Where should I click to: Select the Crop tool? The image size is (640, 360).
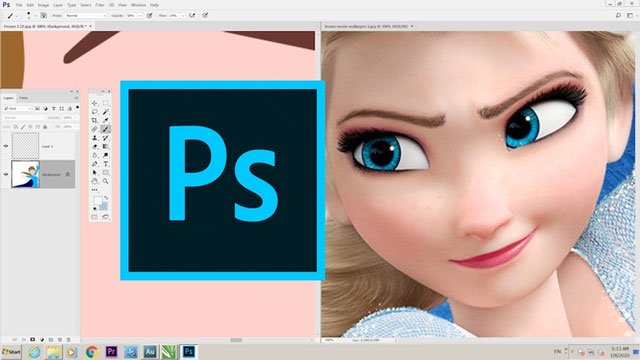point(94,120)
